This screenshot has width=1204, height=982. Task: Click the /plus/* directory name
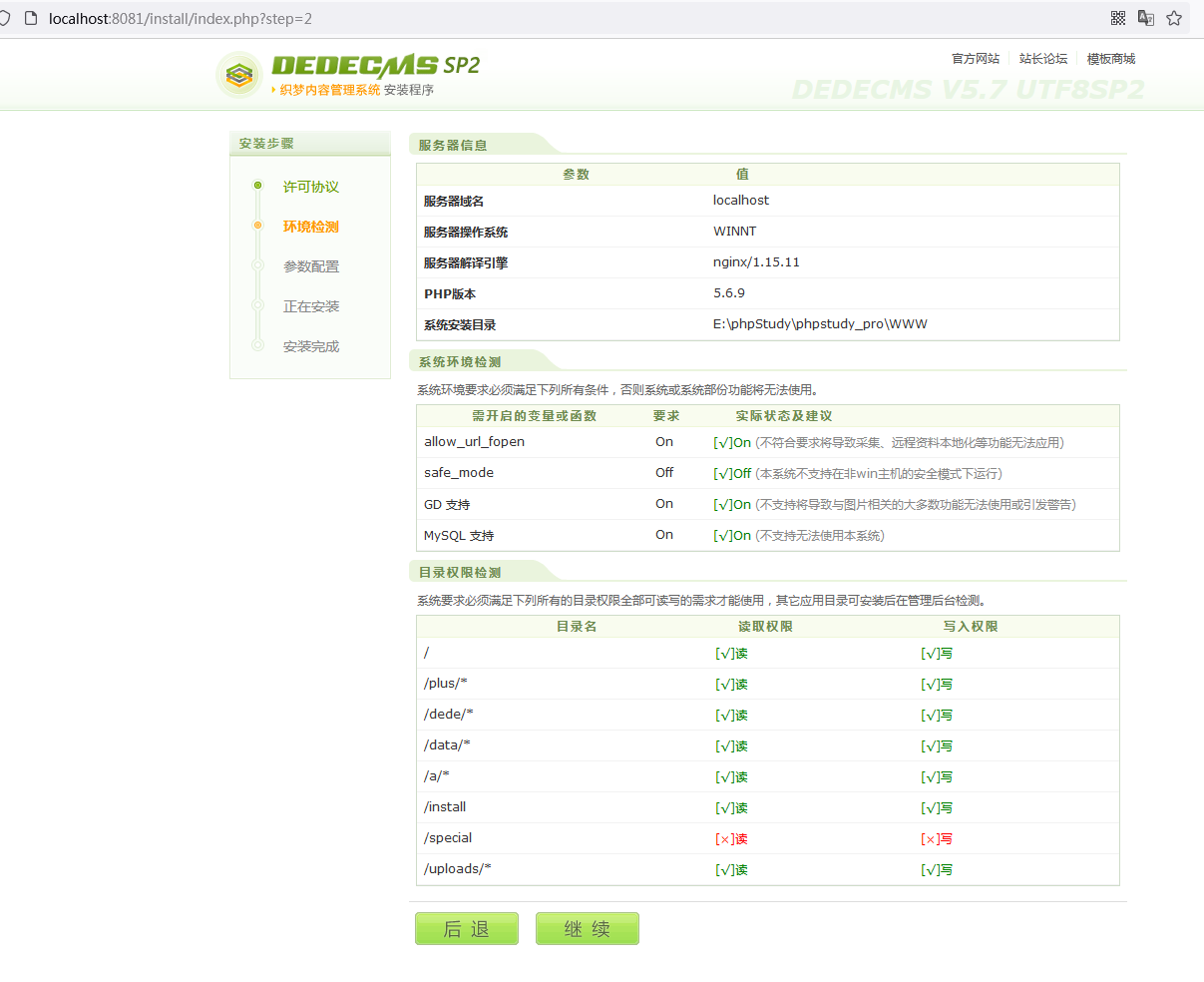click(x=446, y=683)
